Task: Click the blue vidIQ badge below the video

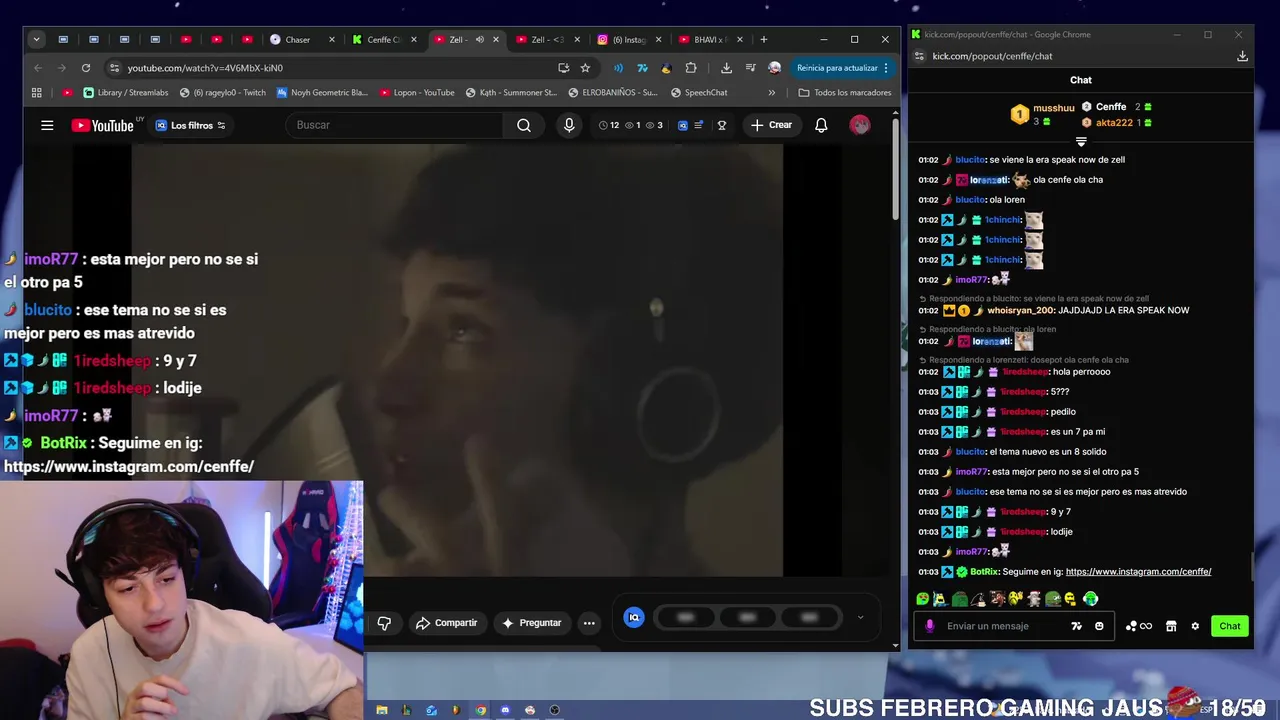Action: (x=634, y=617)
